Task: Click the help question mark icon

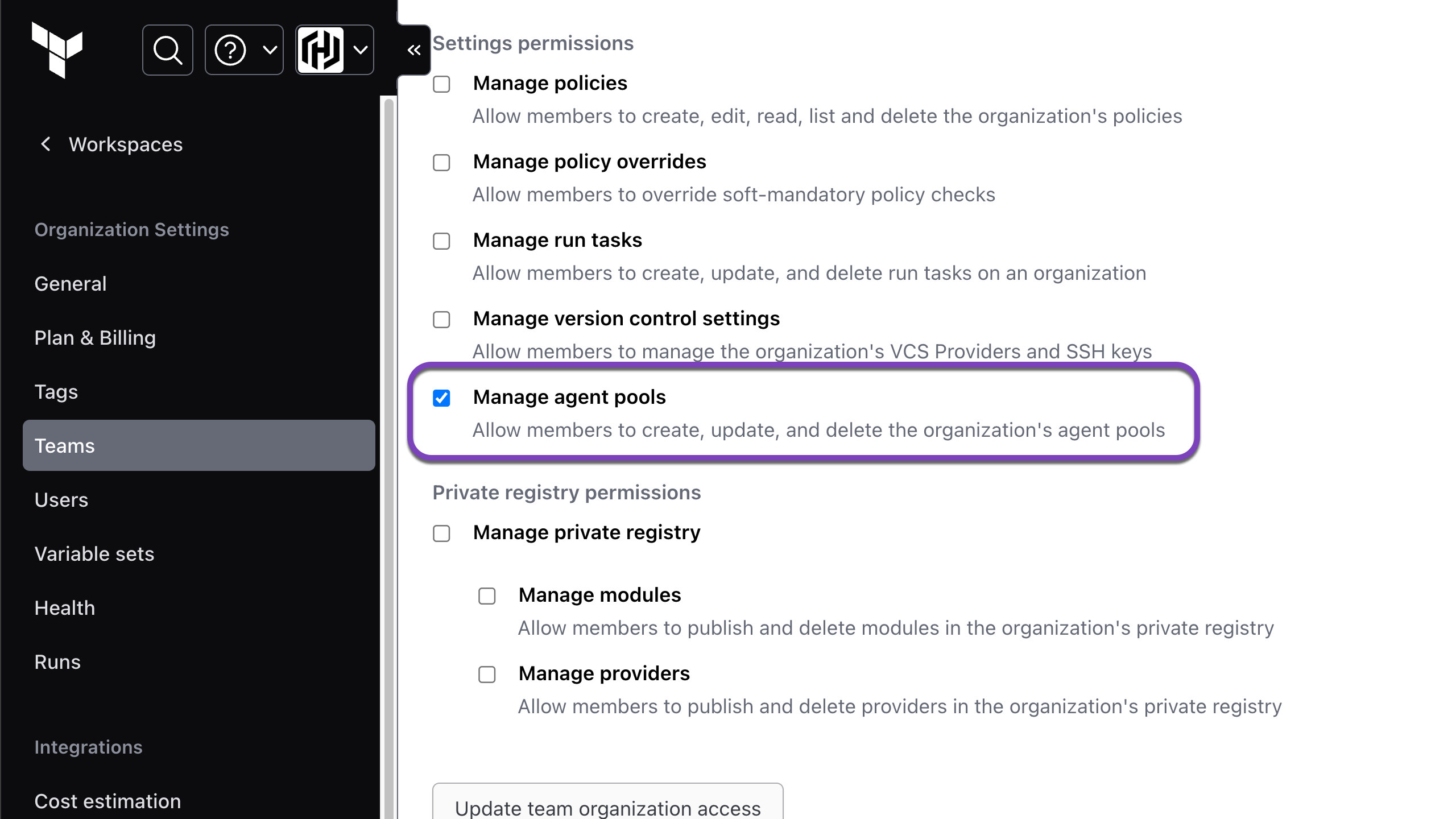Action: point(230,50)
